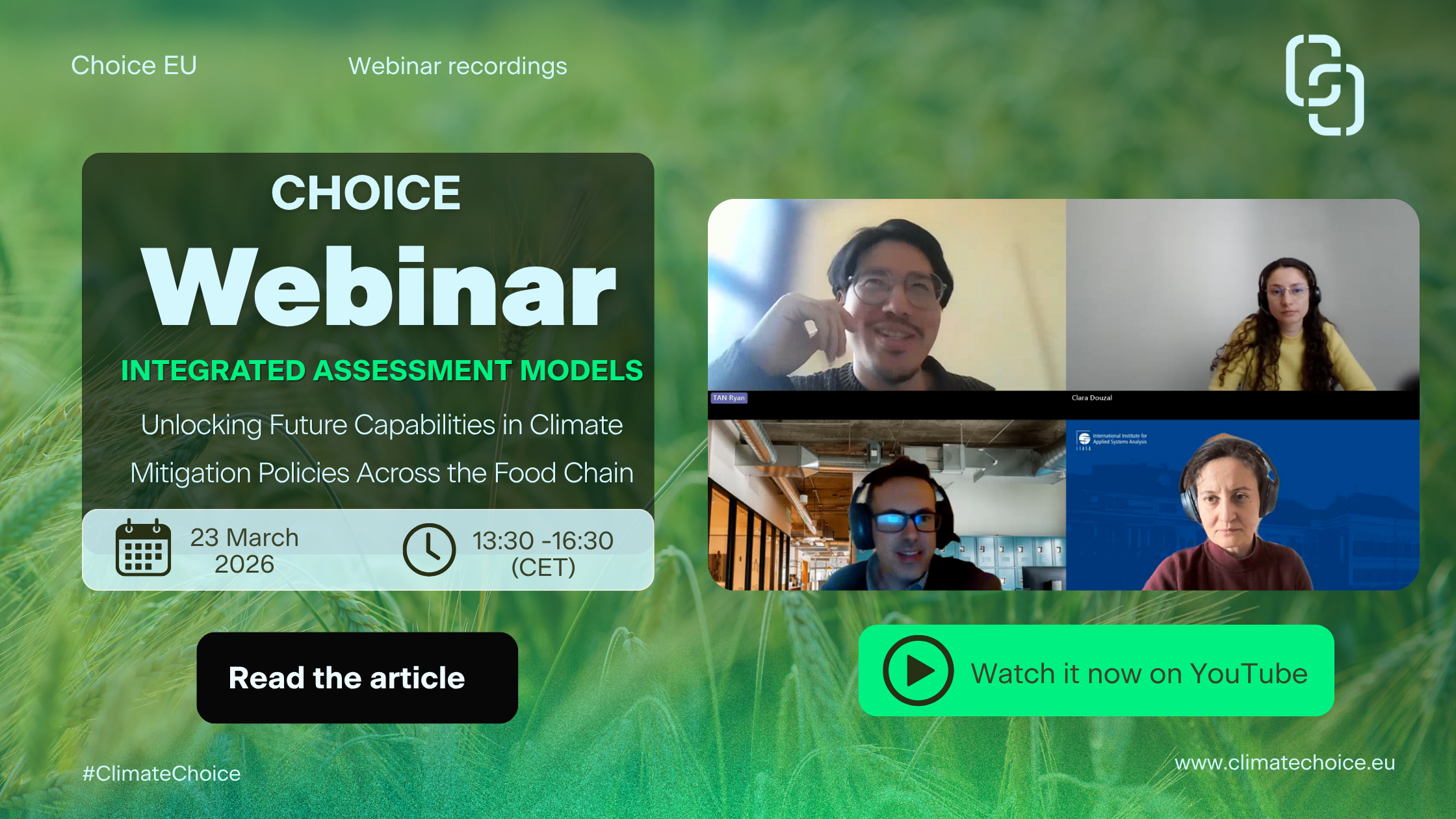Select TAN Ryan's video tile

pos(887,296)
